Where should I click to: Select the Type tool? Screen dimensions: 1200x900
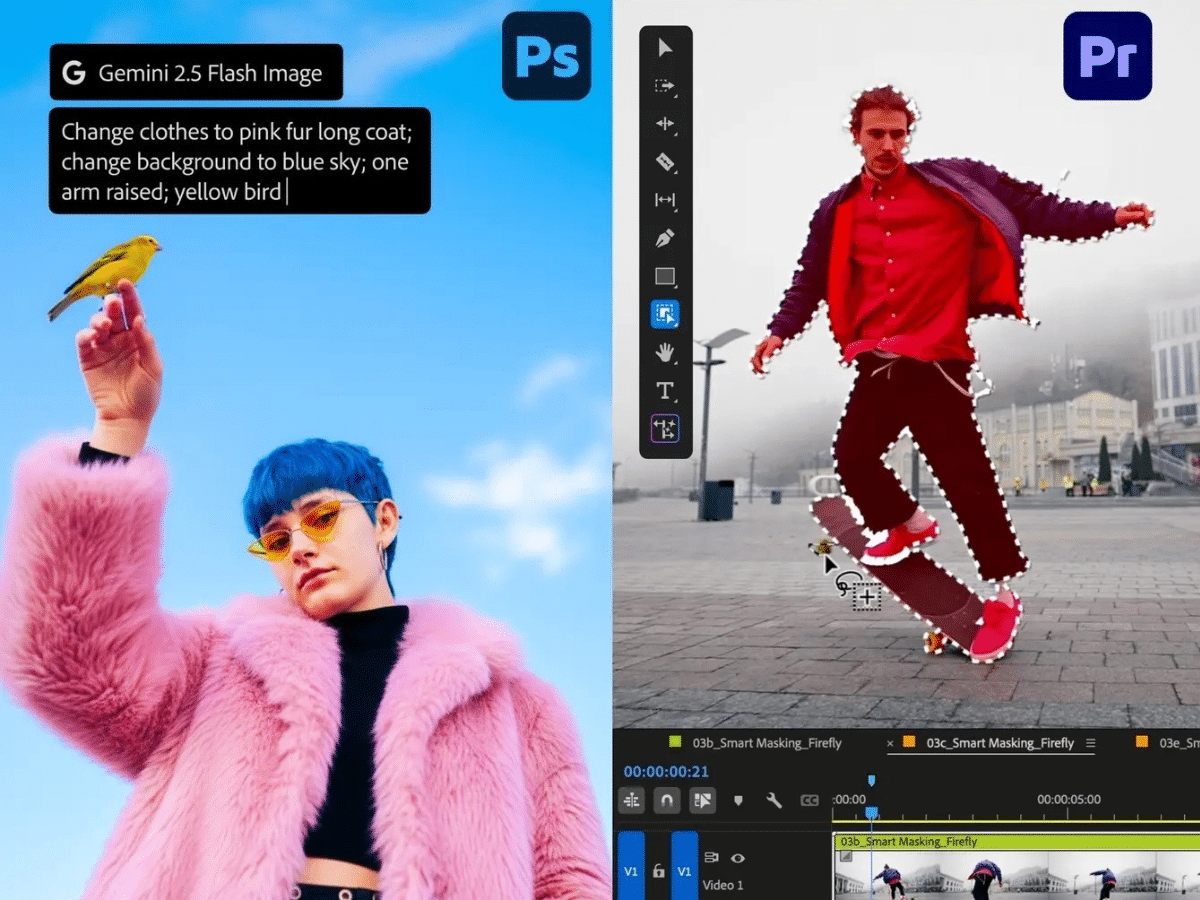[x=665, y=390]
